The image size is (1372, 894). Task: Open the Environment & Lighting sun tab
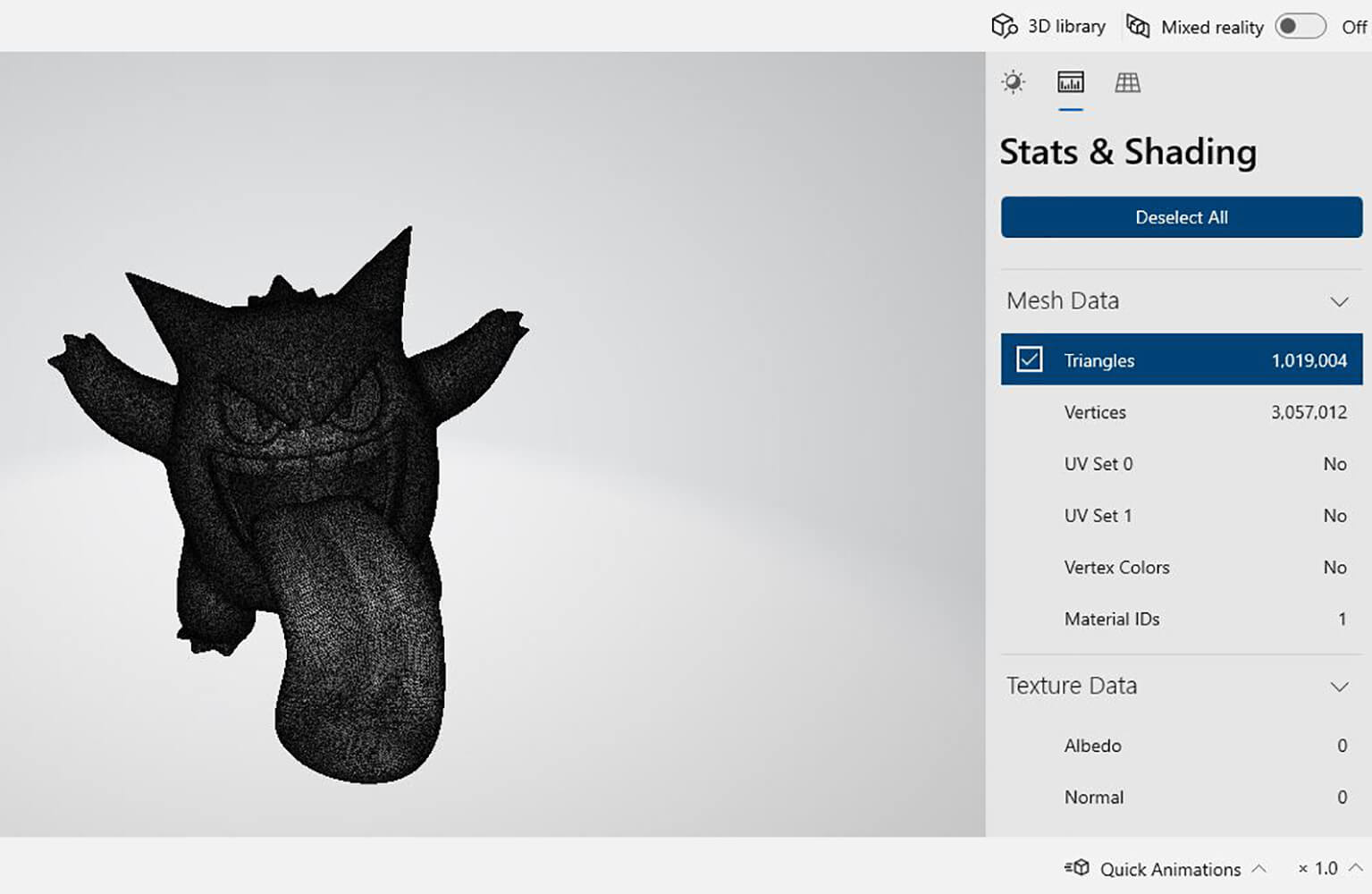point(1013,83)
